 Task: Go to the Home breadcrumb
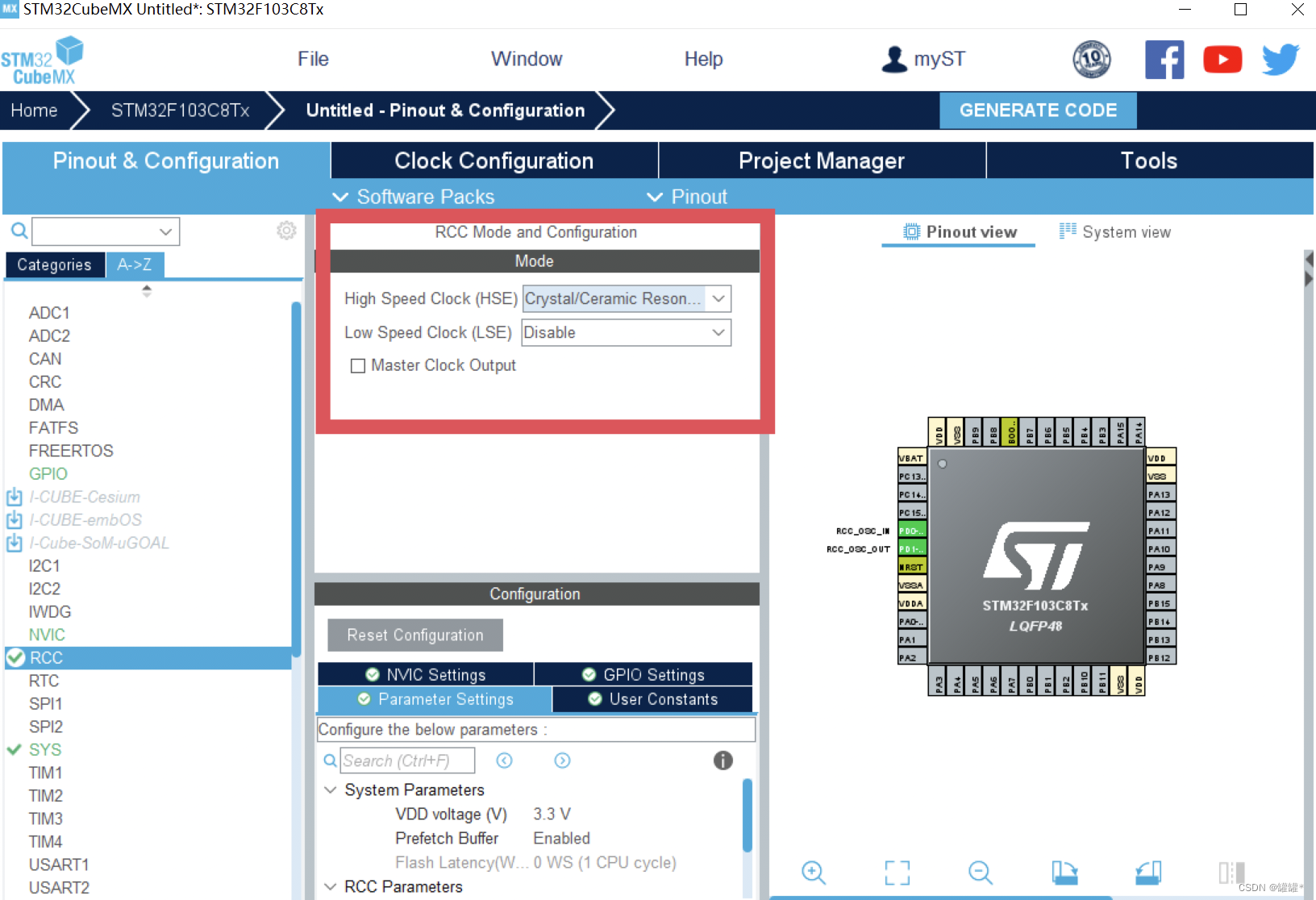[34, 110]
